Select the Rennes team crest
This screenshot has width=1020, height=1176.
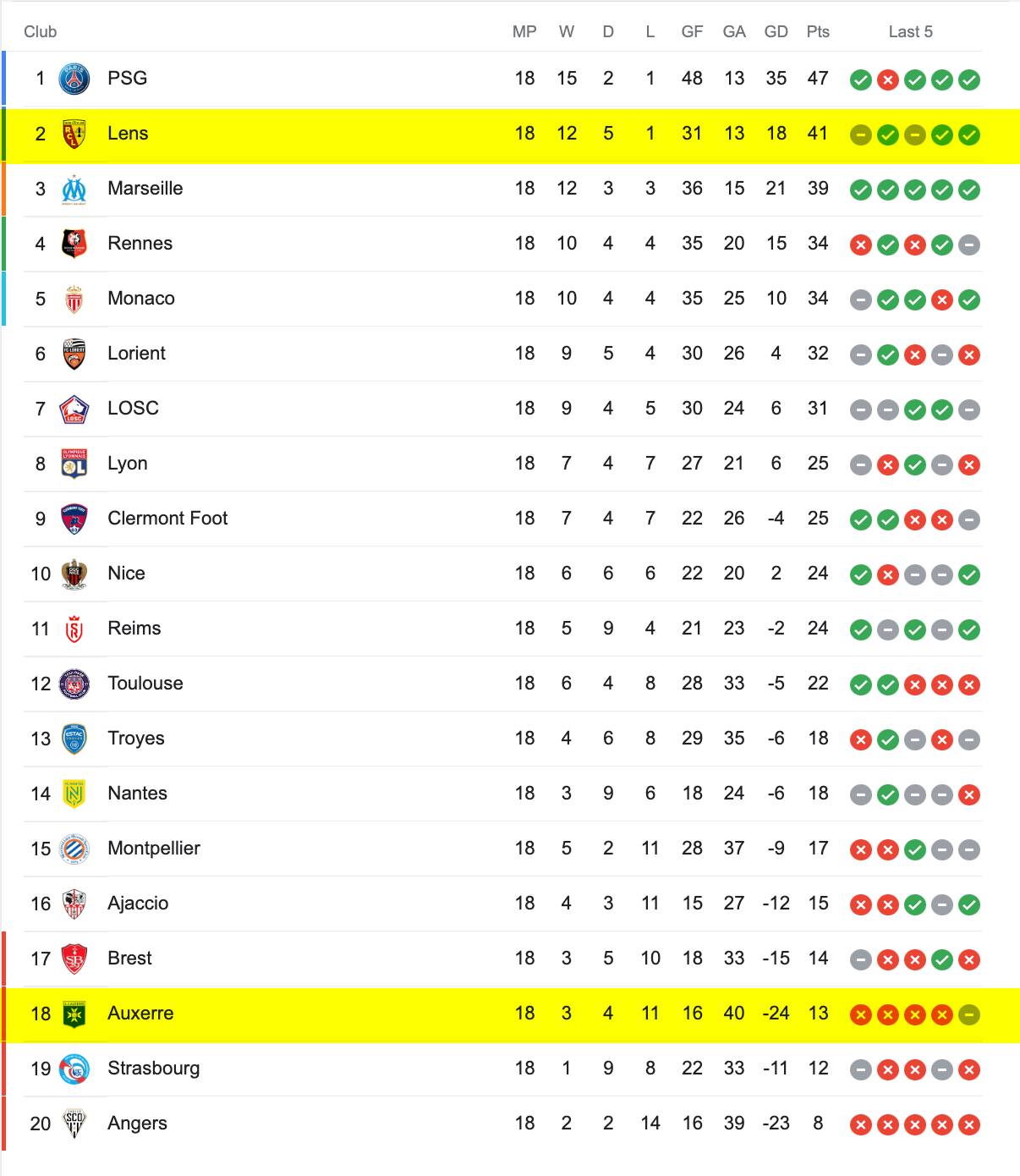click(x=74, y=245)
